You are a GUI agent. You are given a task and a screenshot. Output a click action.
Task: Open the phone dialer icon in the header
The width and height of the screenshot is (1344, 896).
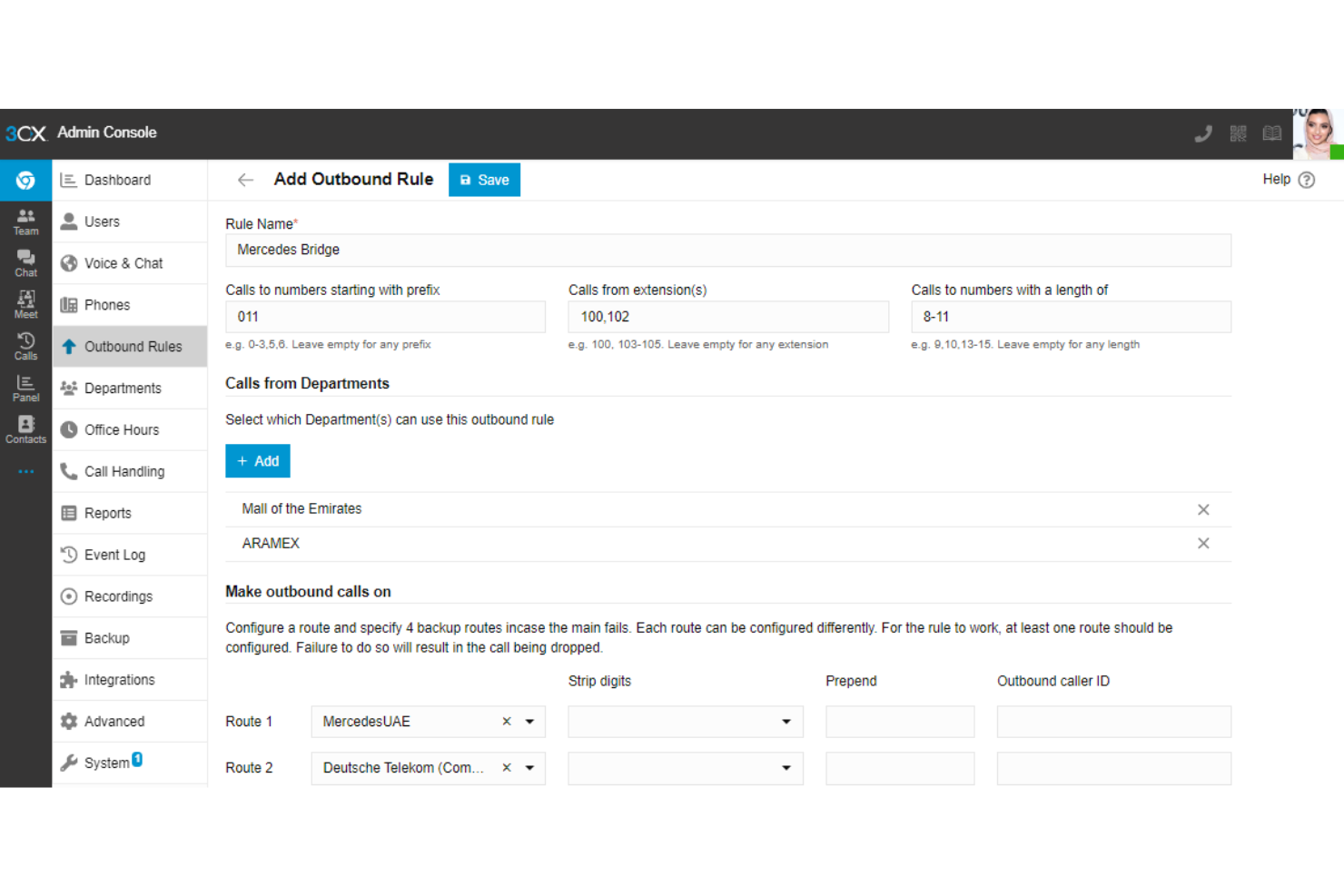(1202, 133)
